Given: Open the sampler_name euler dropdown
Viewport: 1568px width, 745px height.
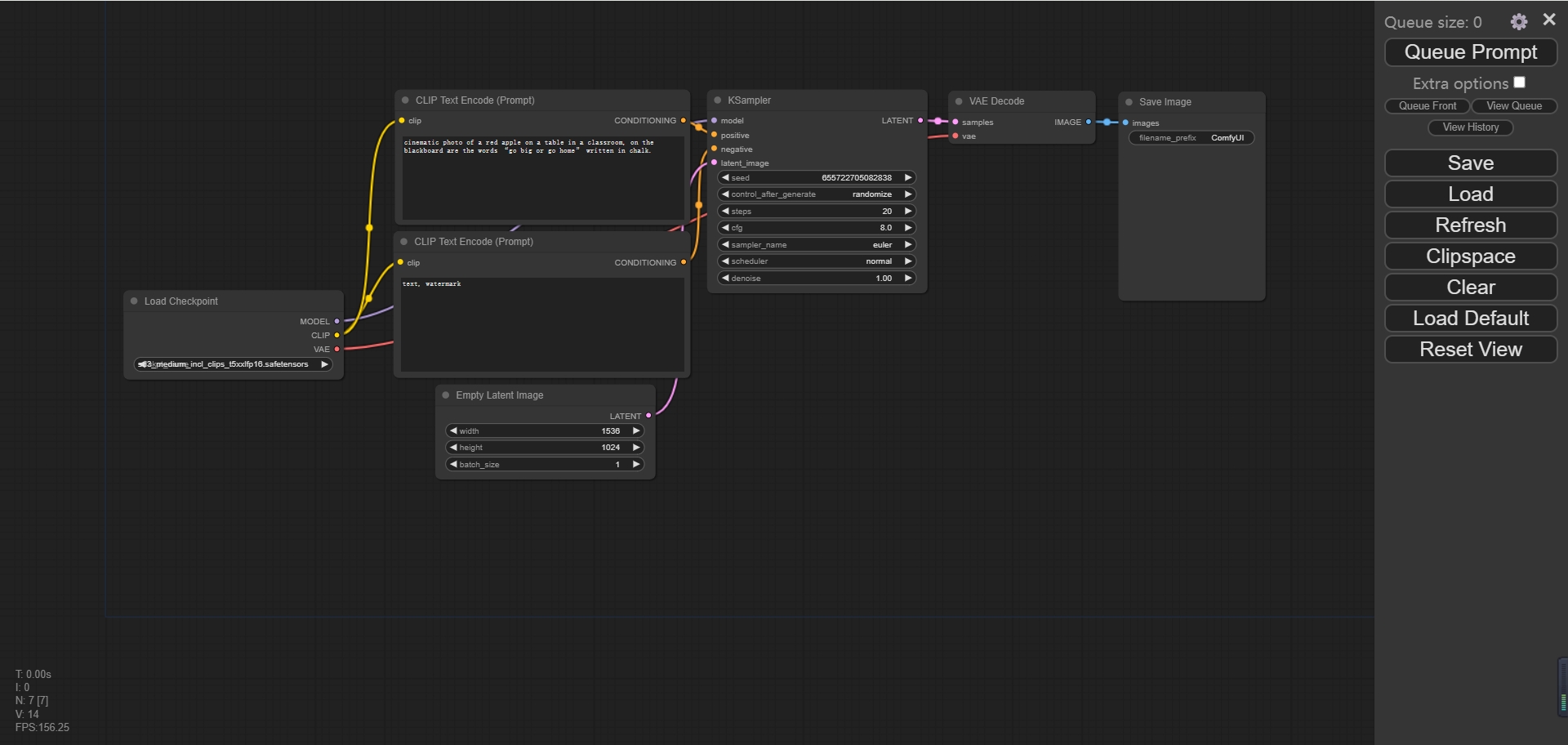Looking at the screenshot, I should (817, 245).
